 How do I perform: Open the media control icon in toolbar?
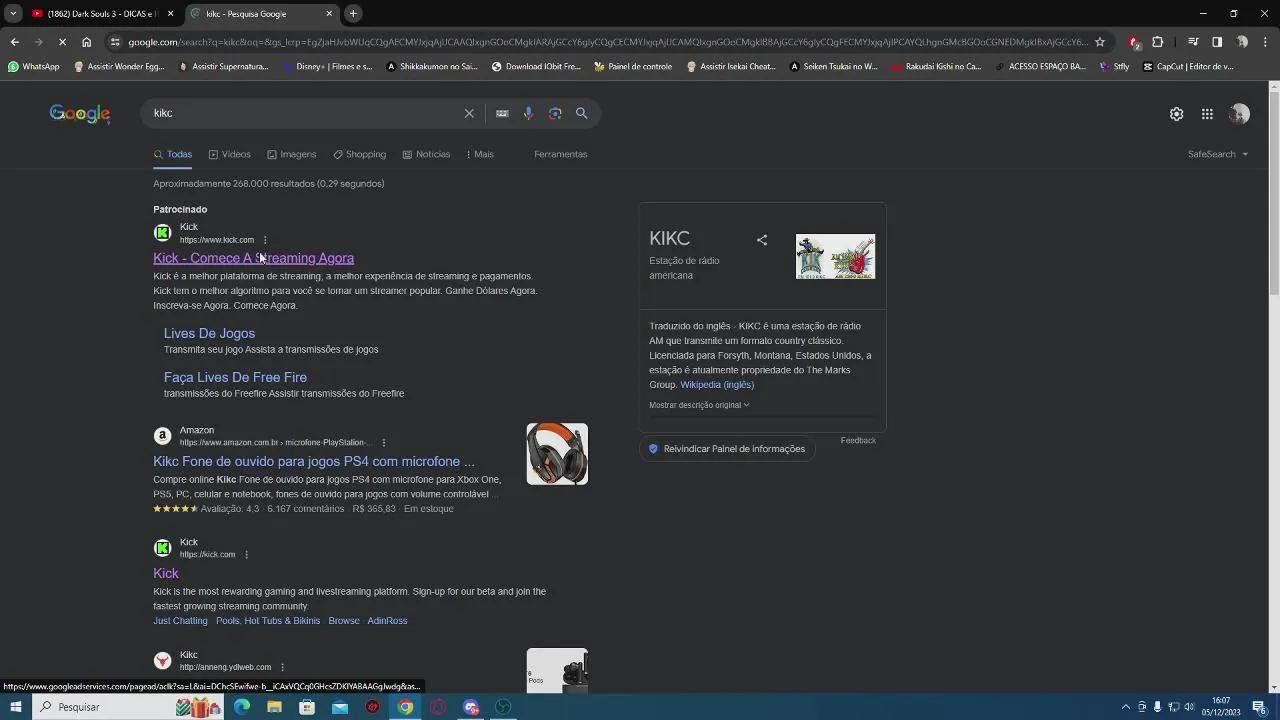[x=1193, y=42]
